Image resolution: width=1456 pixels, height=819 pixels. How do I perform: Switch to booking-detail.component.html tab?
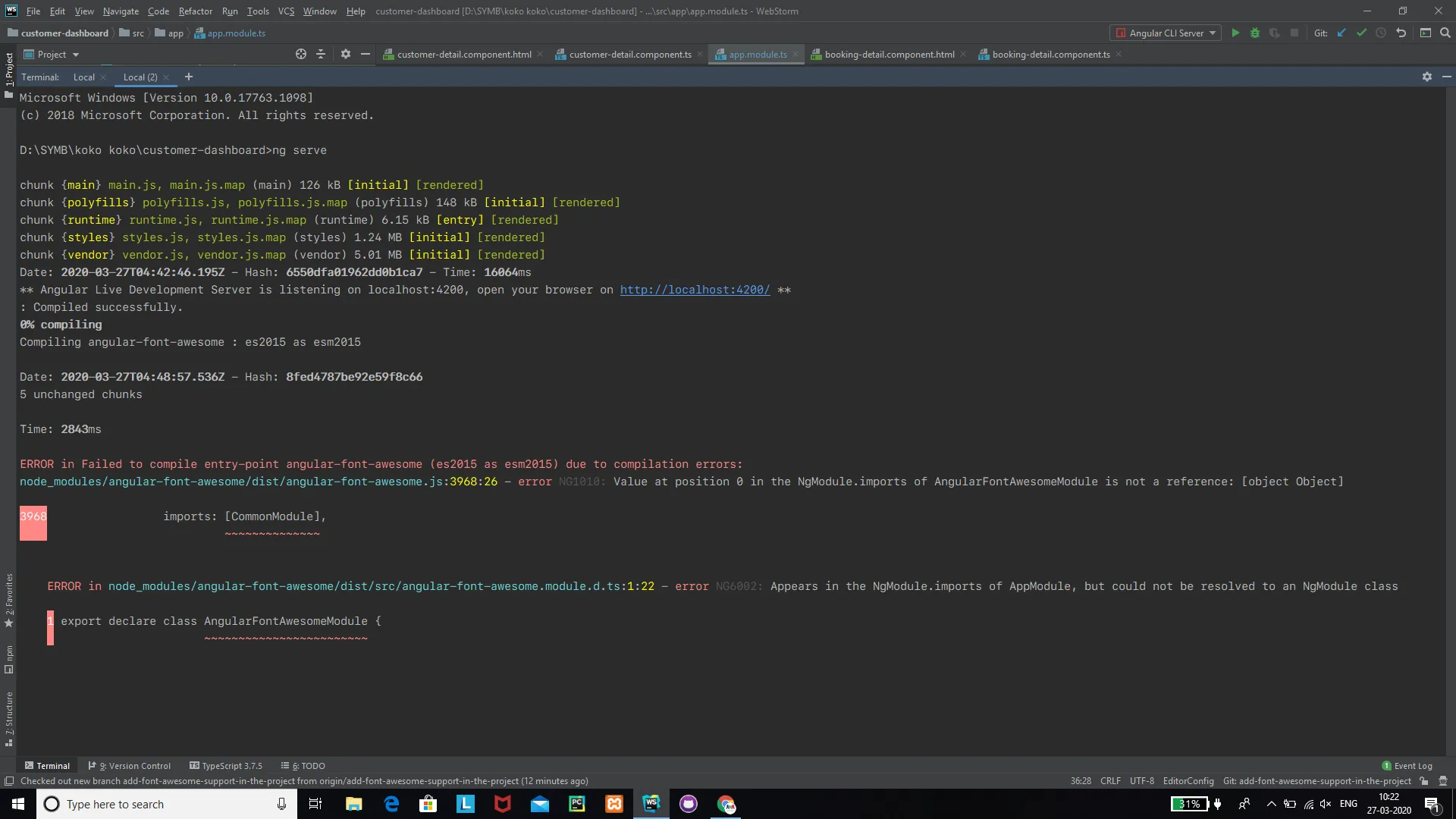point(889,55)
